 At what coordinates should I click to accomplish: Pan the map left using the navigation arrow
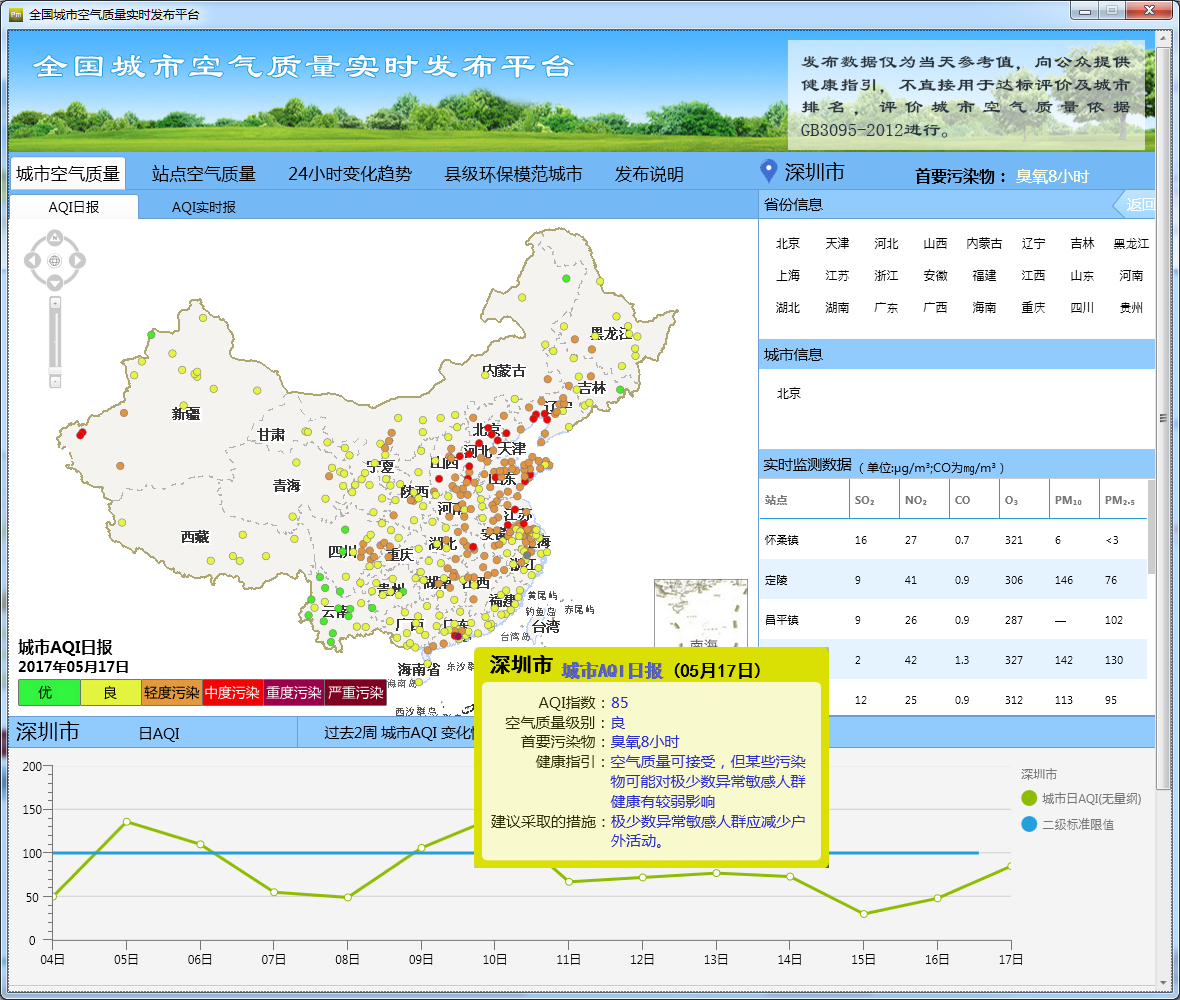[32, 260]
